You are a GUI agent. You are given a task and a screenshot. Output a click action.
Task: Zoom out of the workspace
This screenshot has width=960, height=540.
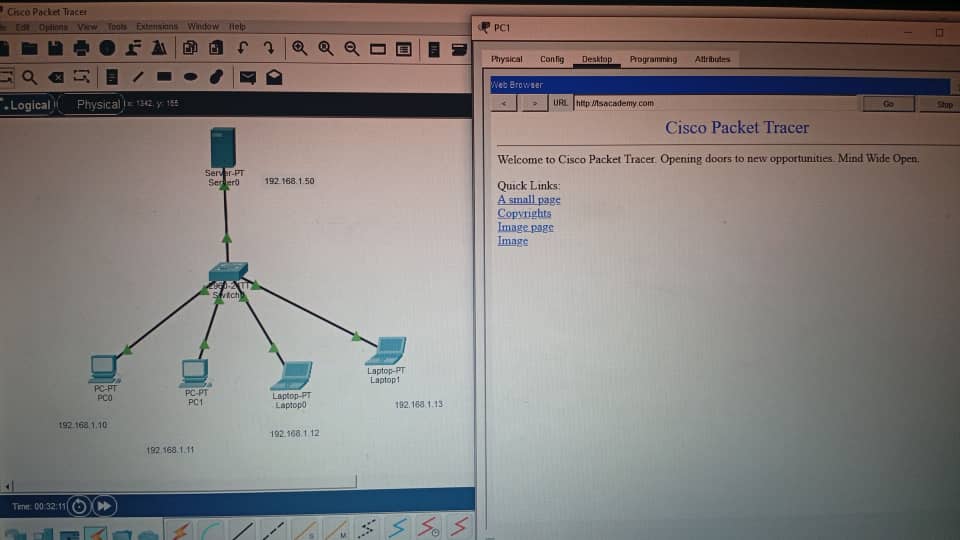pos(351,48)
